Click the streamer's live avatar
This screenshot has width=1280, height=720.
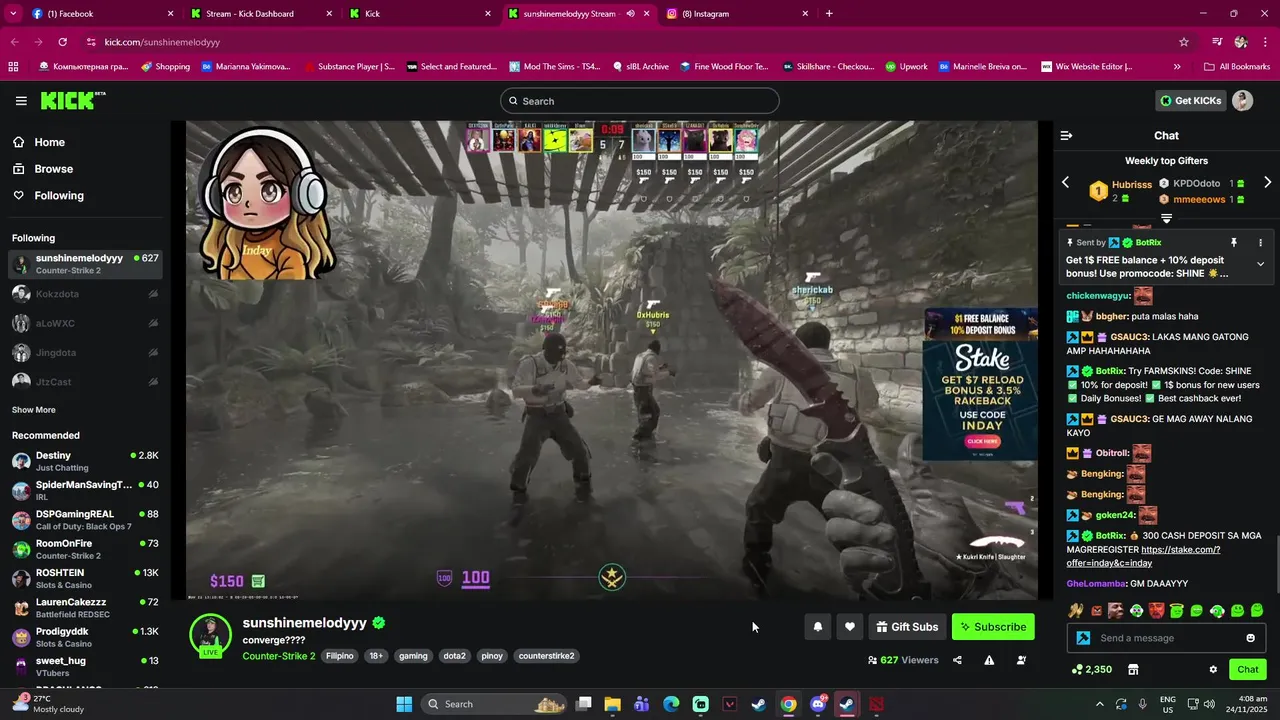pos(211,636)
